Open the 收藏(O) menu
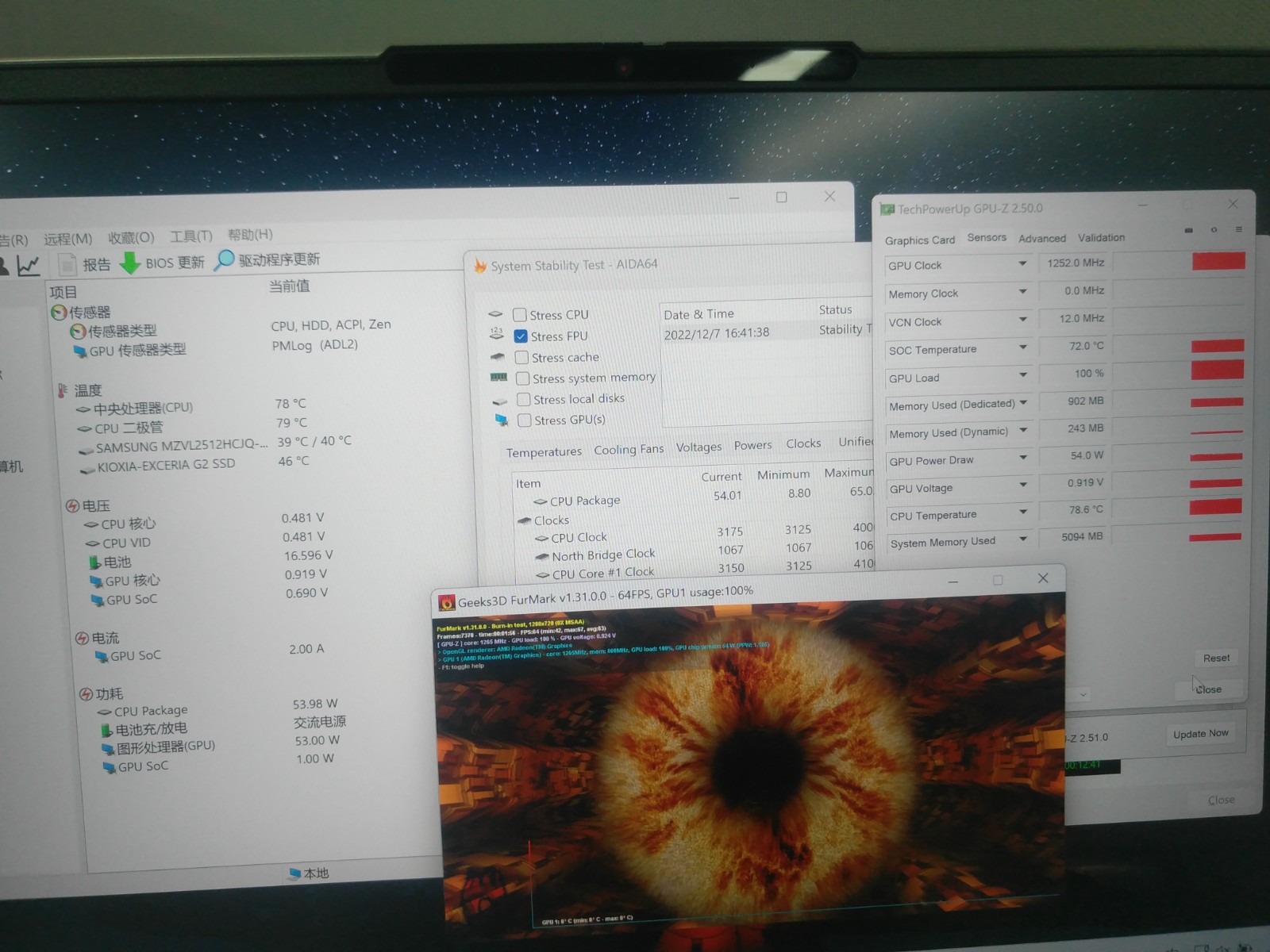This screenshot has width=1270, height=952. pyautogui.click(x=131, y=238)
